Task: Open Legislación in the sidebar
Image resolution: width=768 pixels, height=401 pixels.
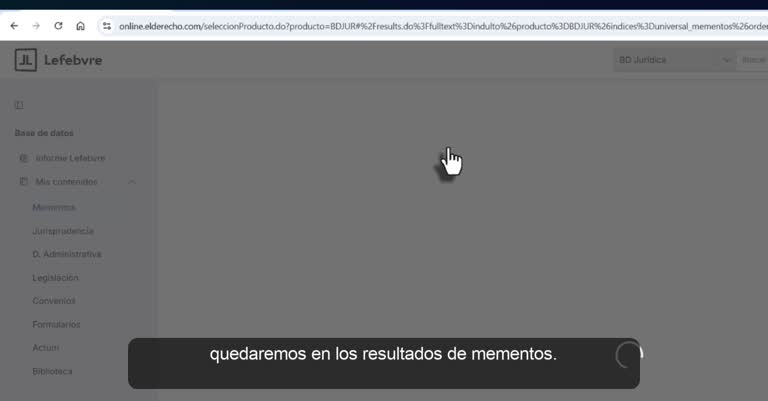Action: 55,278
